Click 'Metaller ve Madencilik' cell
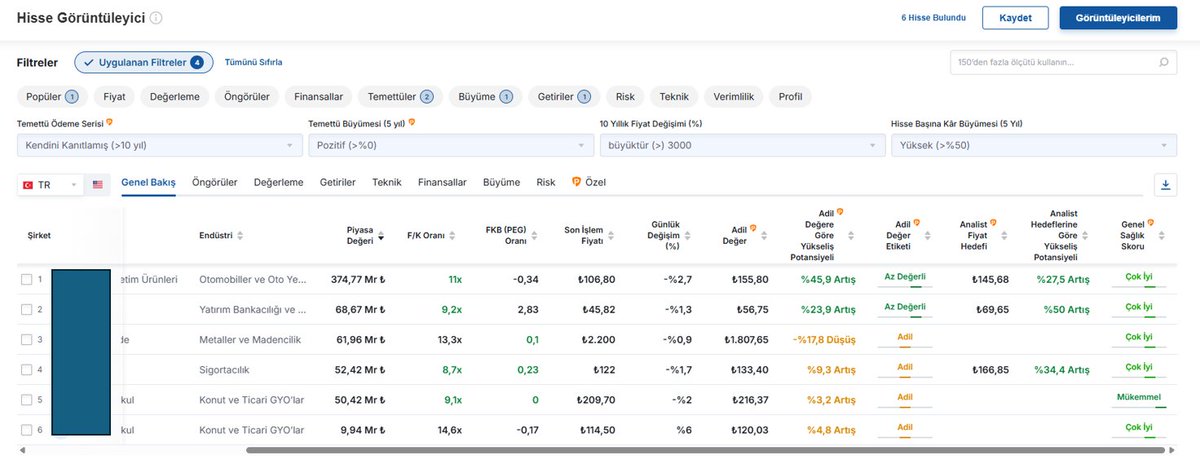The height and width of the screenshot is (460, 1200). [x=252, y=340]
